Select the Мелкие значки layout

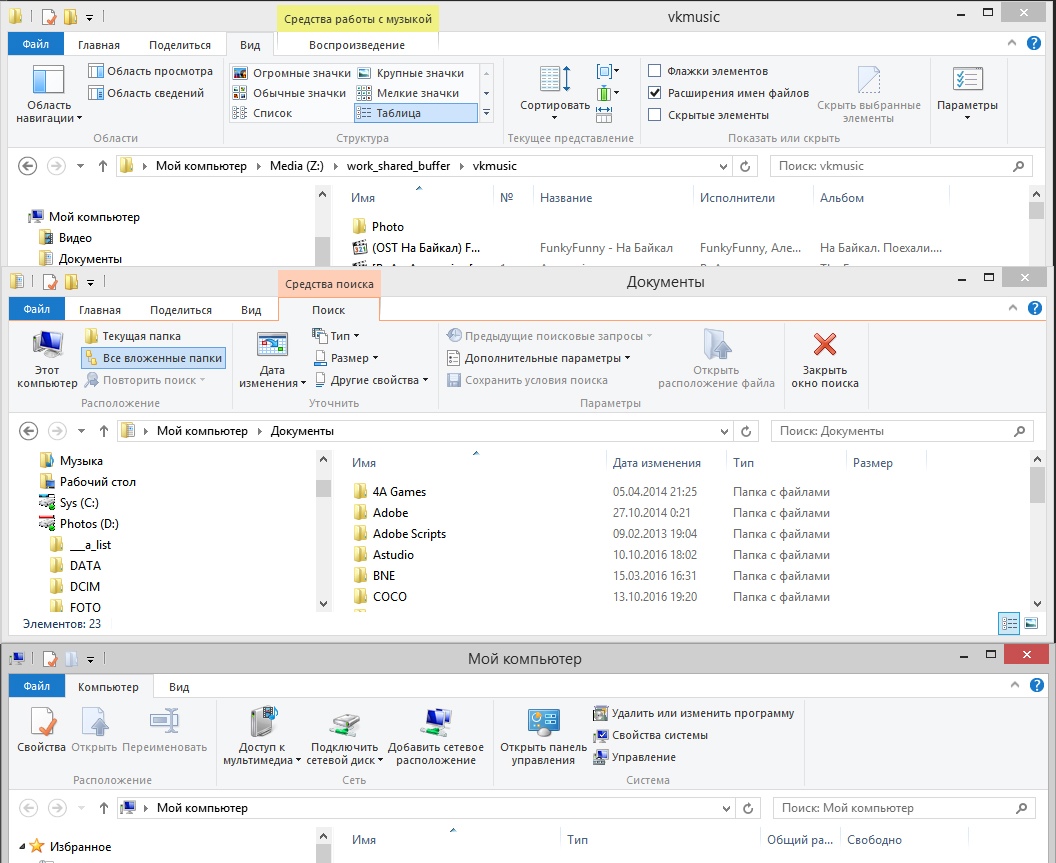coord(407,93)
